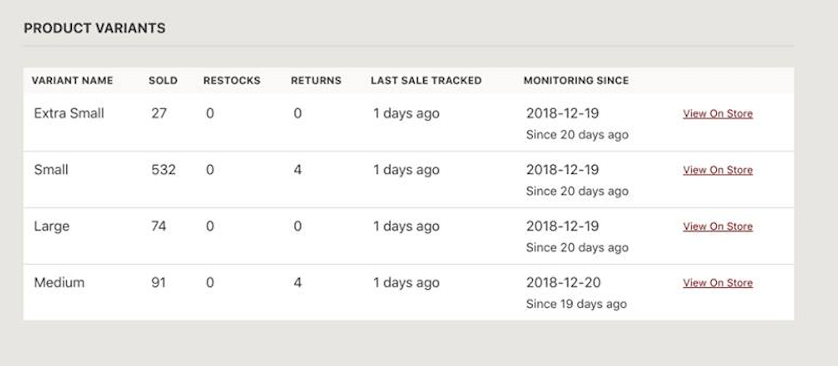
Task: Open View On Store for Extra Small
Action: [x=718, y=114]
